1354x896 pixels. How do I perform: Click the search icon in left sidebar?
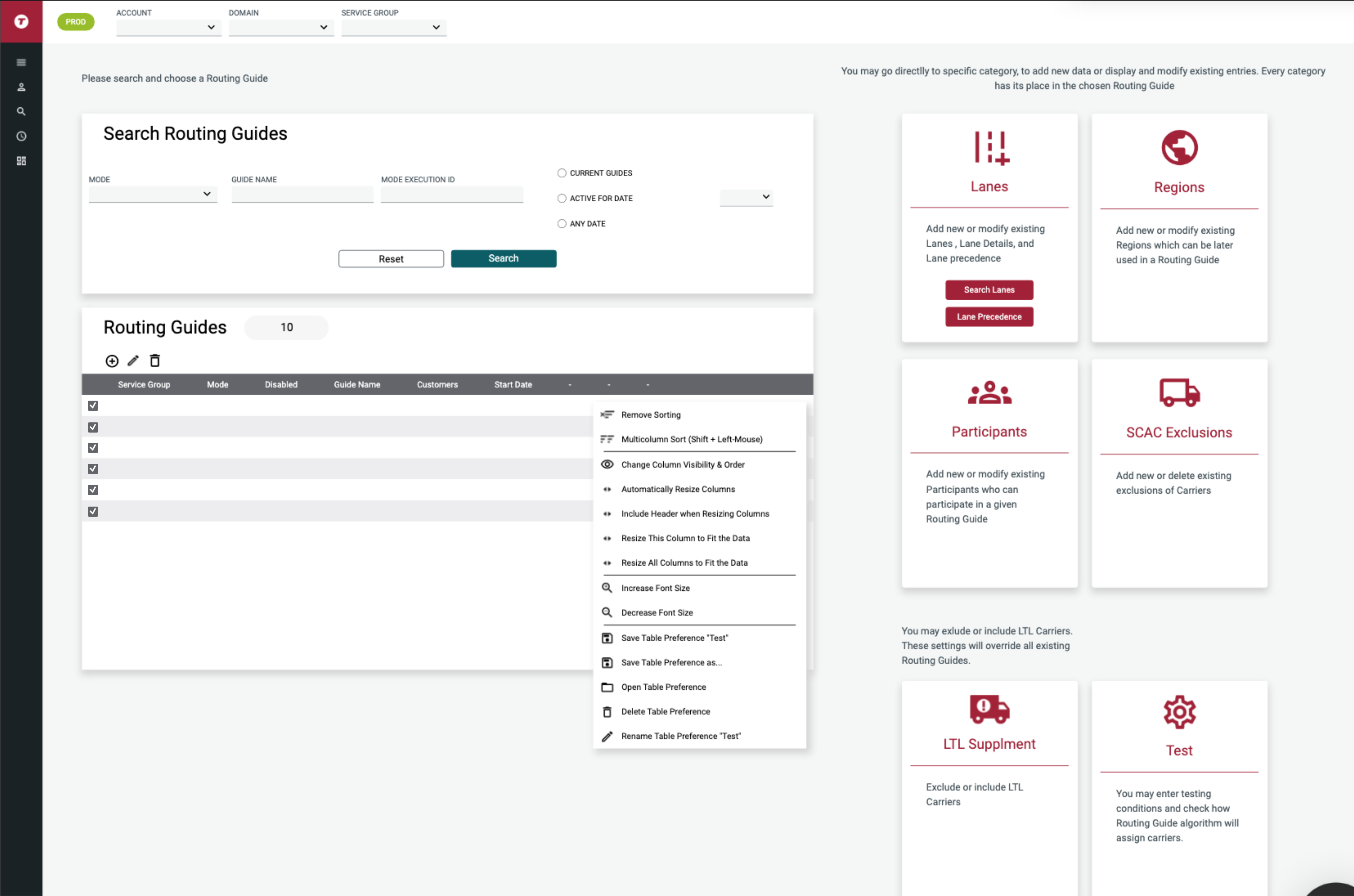(x=21, y=112)
